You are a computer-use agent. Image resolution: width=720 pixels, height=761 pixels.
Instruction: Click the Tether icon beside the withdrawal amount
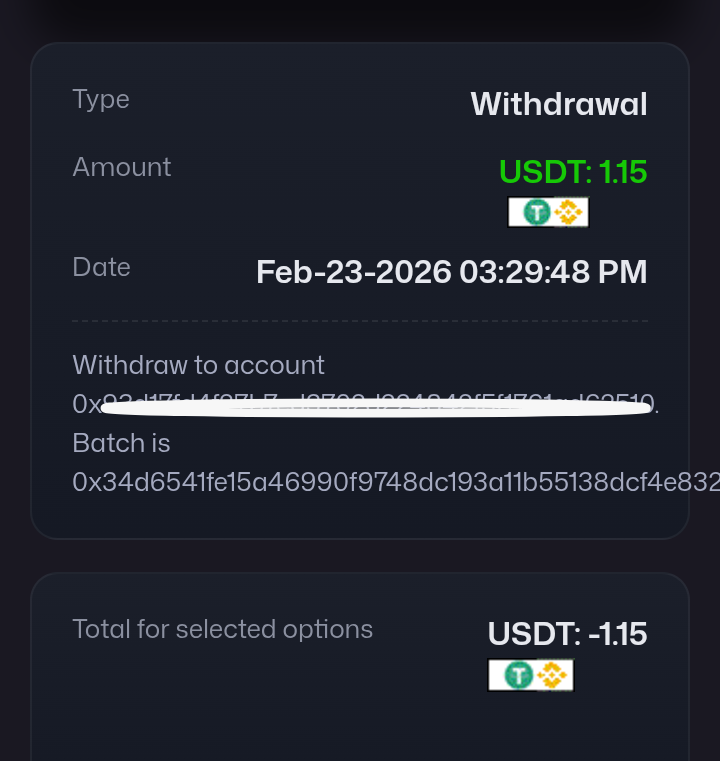537,212
